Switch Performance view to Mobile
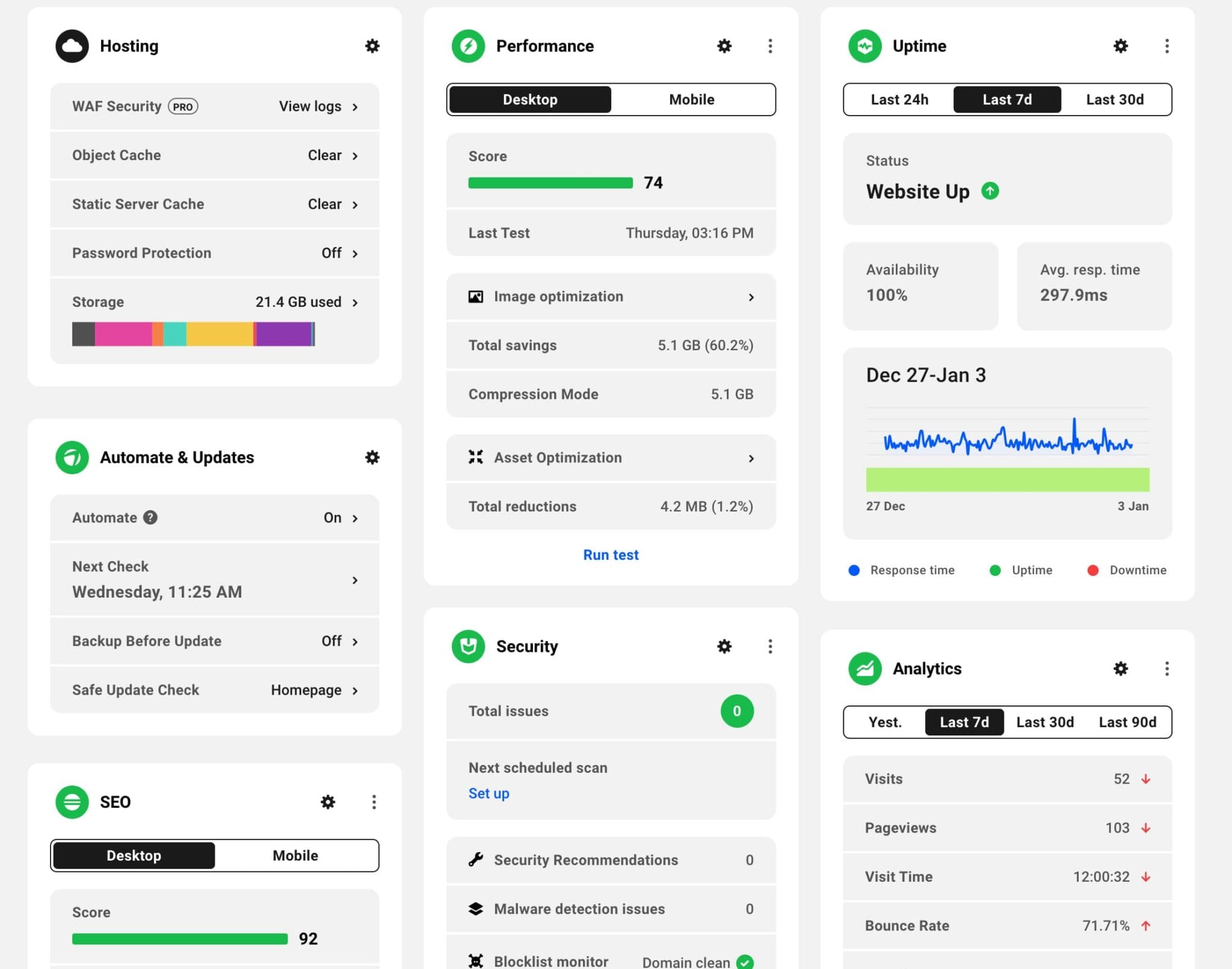The height and width of the screenshot is (969, 1232). point(692,99)
